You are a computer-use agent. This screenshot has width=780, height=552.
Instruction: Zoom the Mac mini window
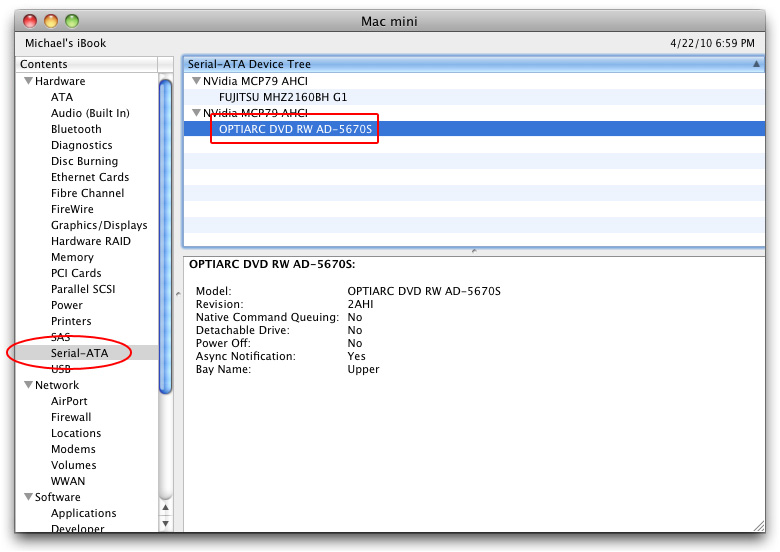click(x=72, y=21)
